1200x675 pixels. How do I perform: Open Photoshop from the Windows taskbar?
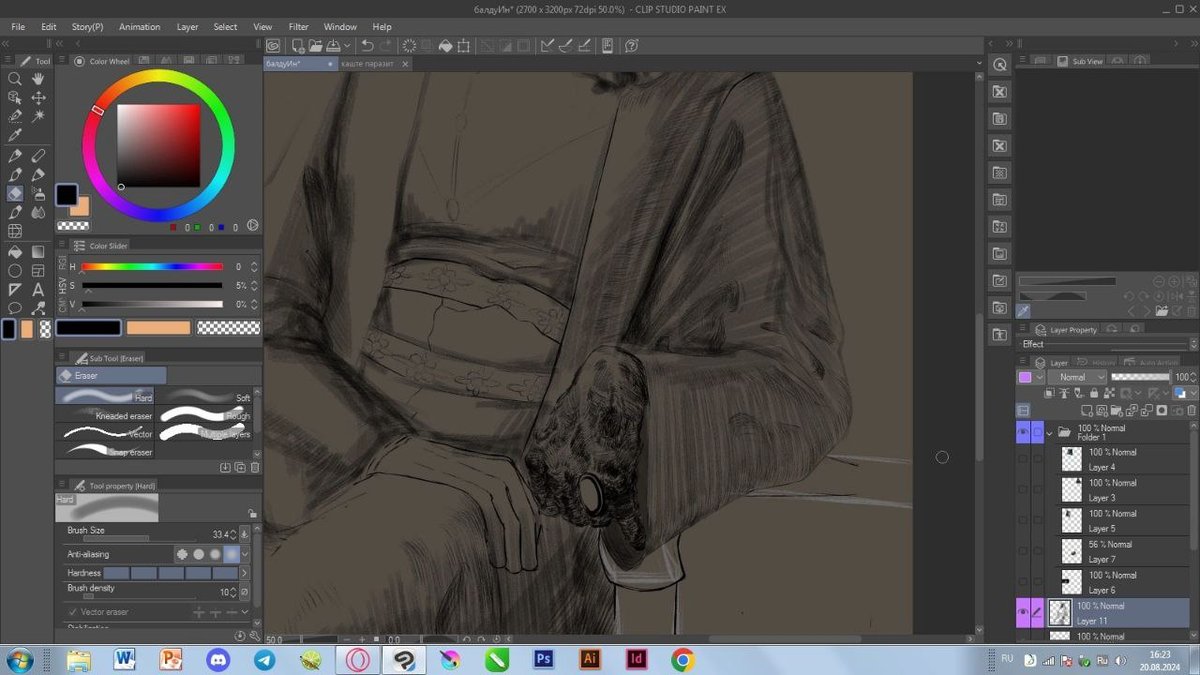click(x=545, y=659)
